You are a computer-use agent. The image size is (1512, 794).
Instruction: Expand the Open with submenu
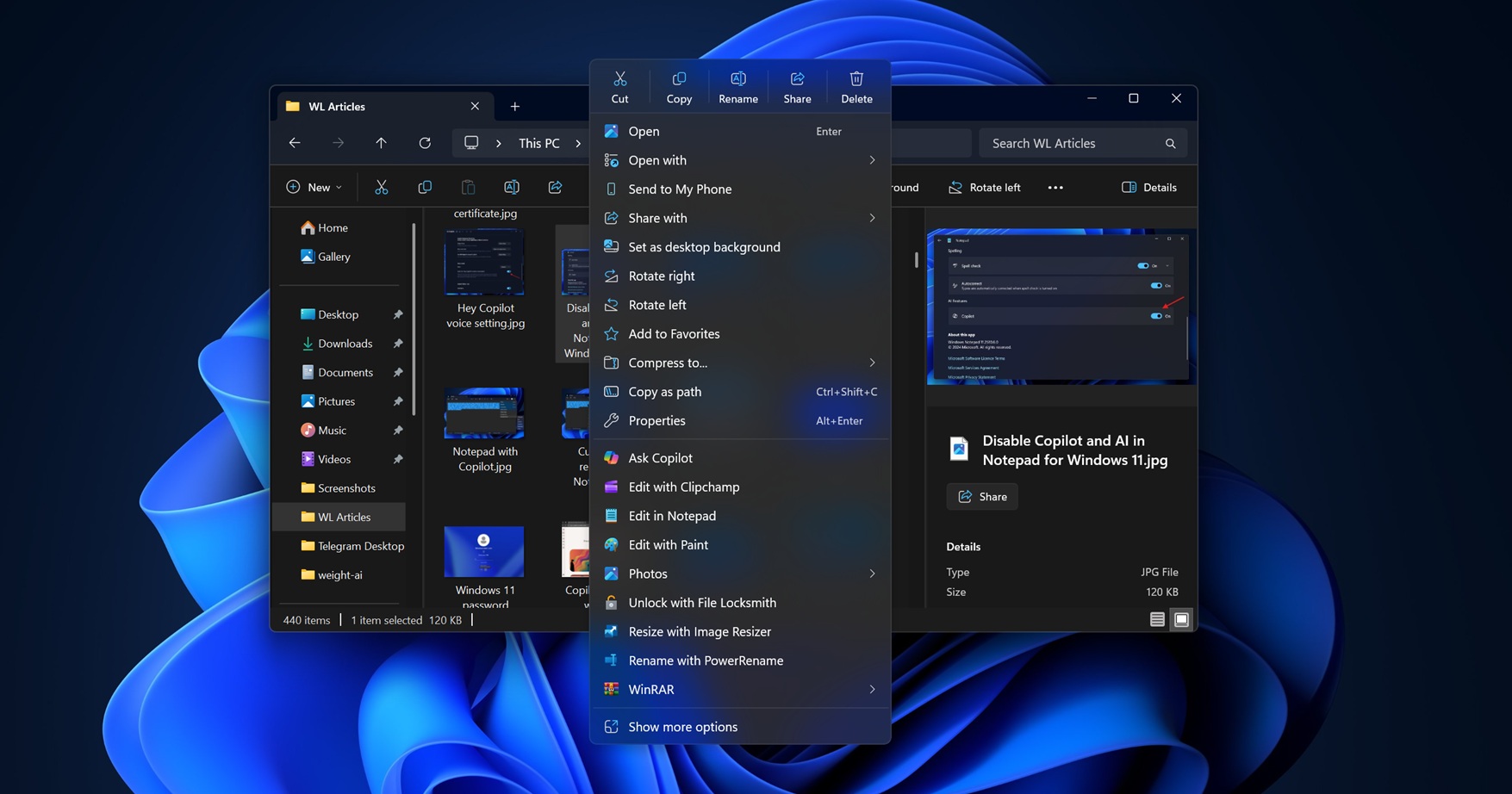point(871,160)
